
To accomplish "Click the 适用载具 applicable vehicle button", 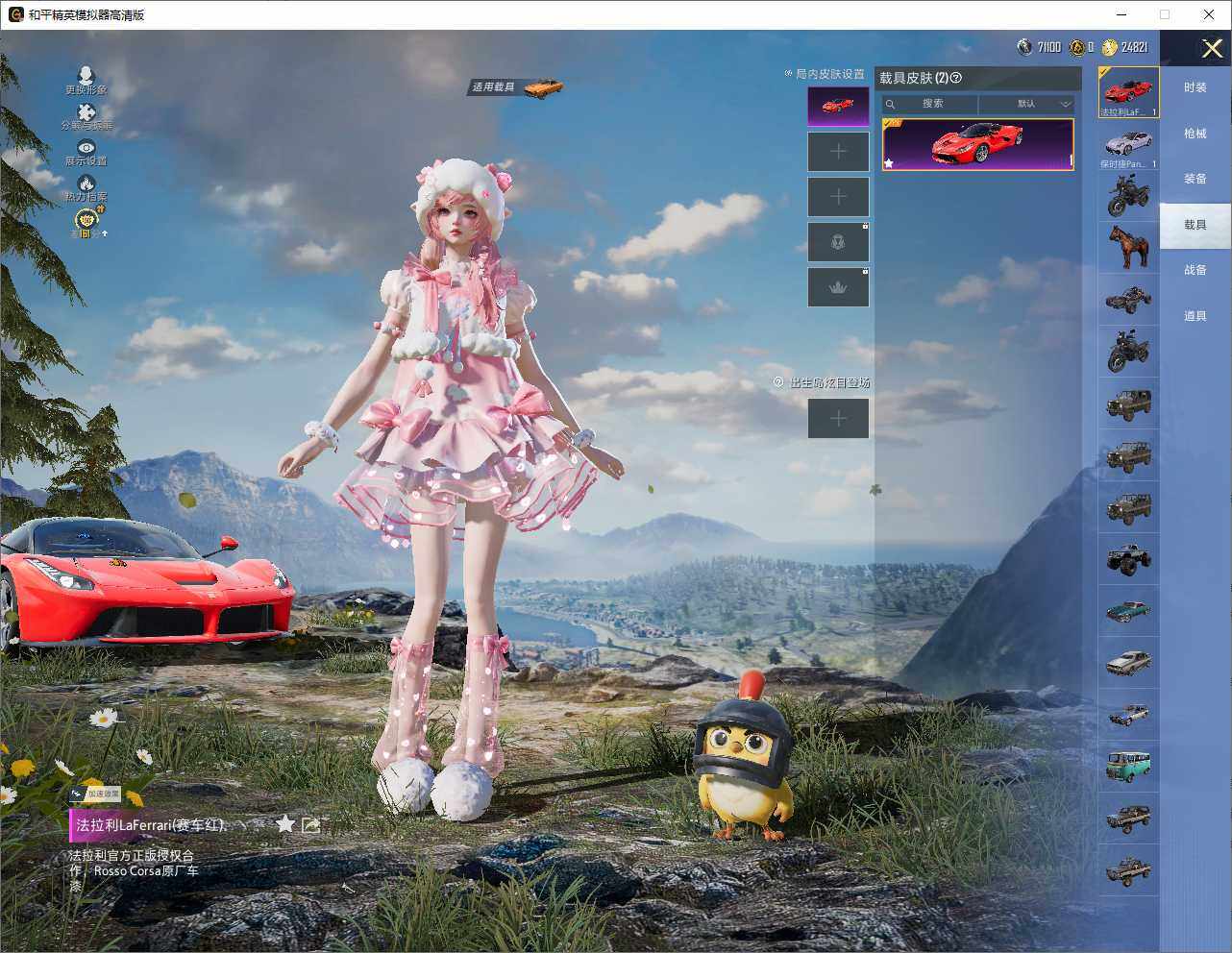I will (x=516, y=87).
